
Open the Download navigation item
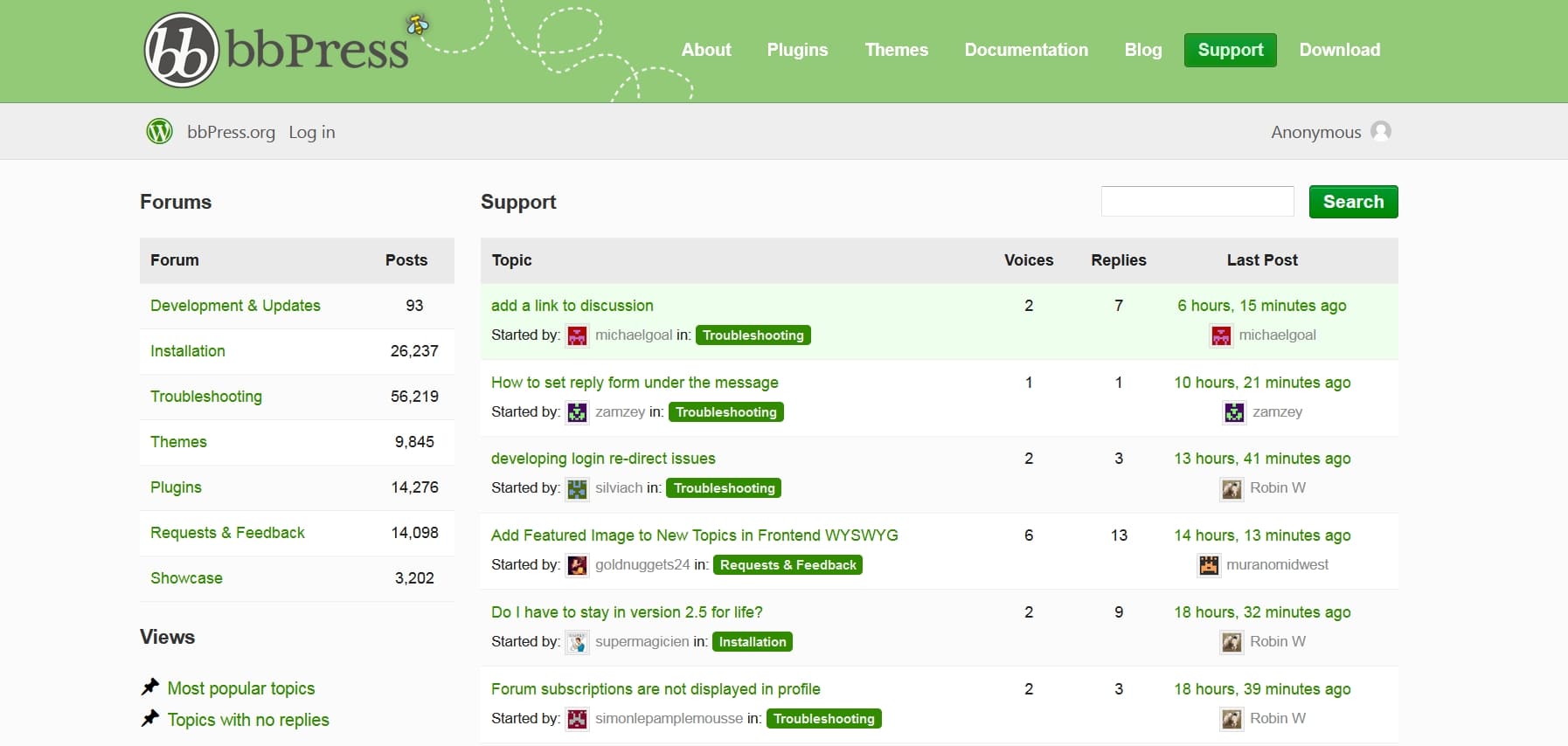pyautogui.click(x=1340, y=50)
